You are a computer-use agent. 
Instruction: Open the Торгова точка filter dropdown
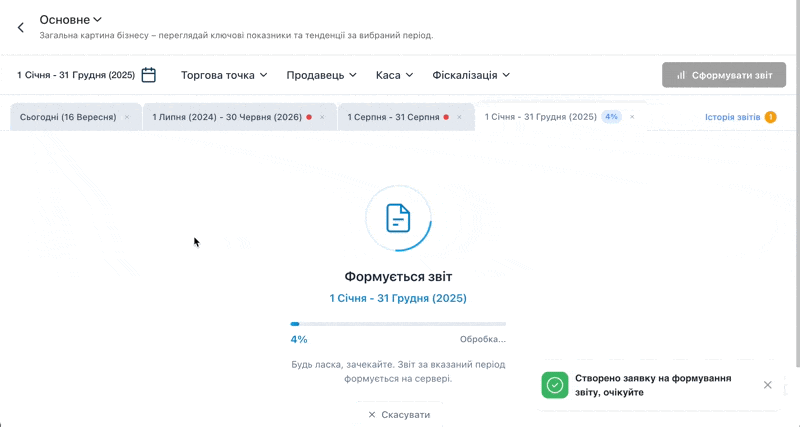[x=224, y=75]
